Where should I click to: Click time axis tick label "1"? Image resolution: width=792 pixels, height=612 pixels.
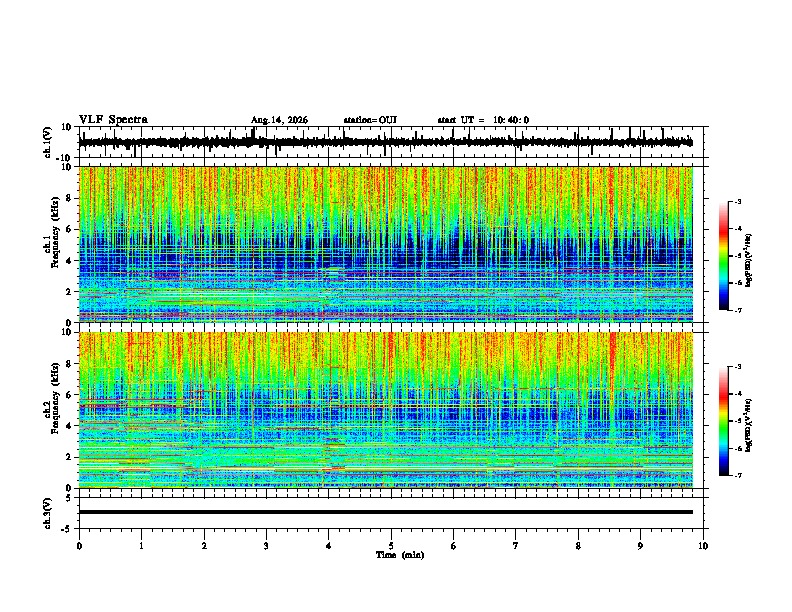pos(141,546)
